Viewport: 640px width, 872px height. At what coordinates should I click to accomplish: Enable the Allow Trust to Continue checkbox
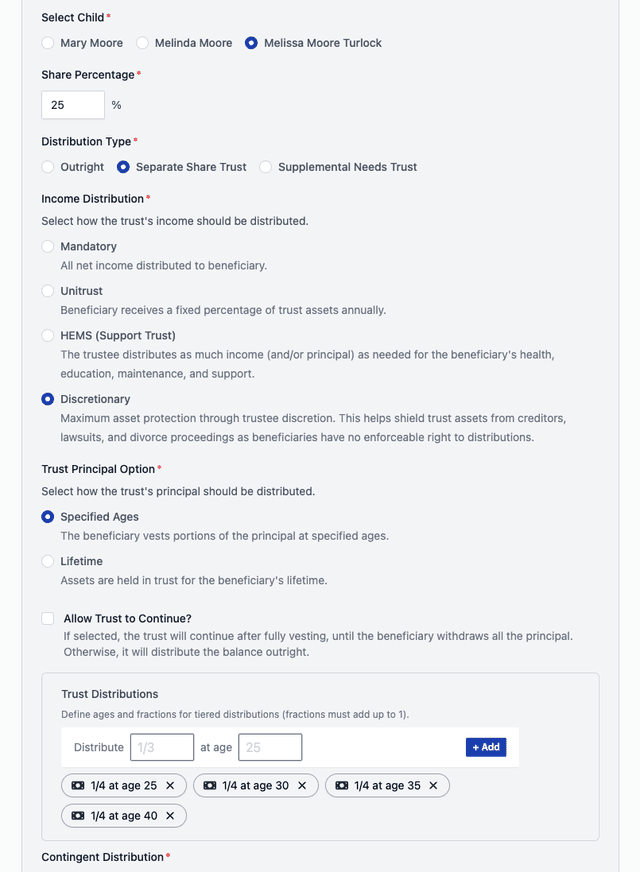(48, 619)
